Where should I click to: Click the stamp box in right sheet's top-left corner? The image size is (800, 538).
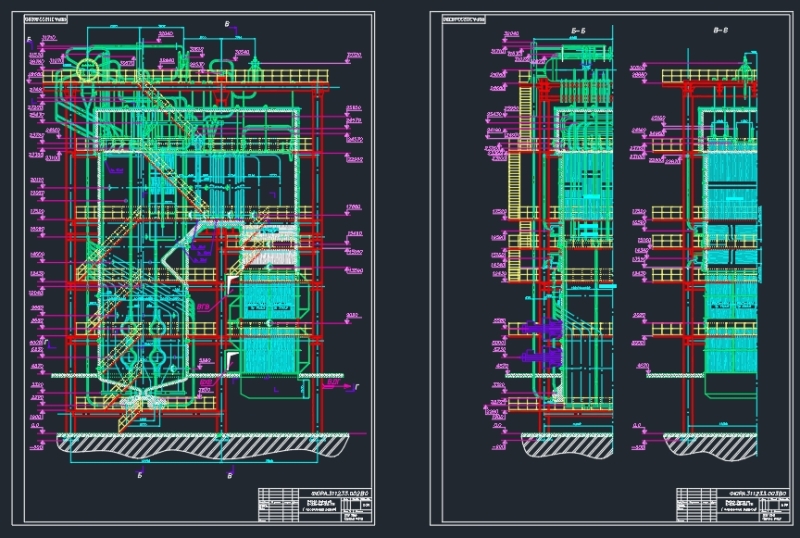pyautogui.click(x=464, y=20)
